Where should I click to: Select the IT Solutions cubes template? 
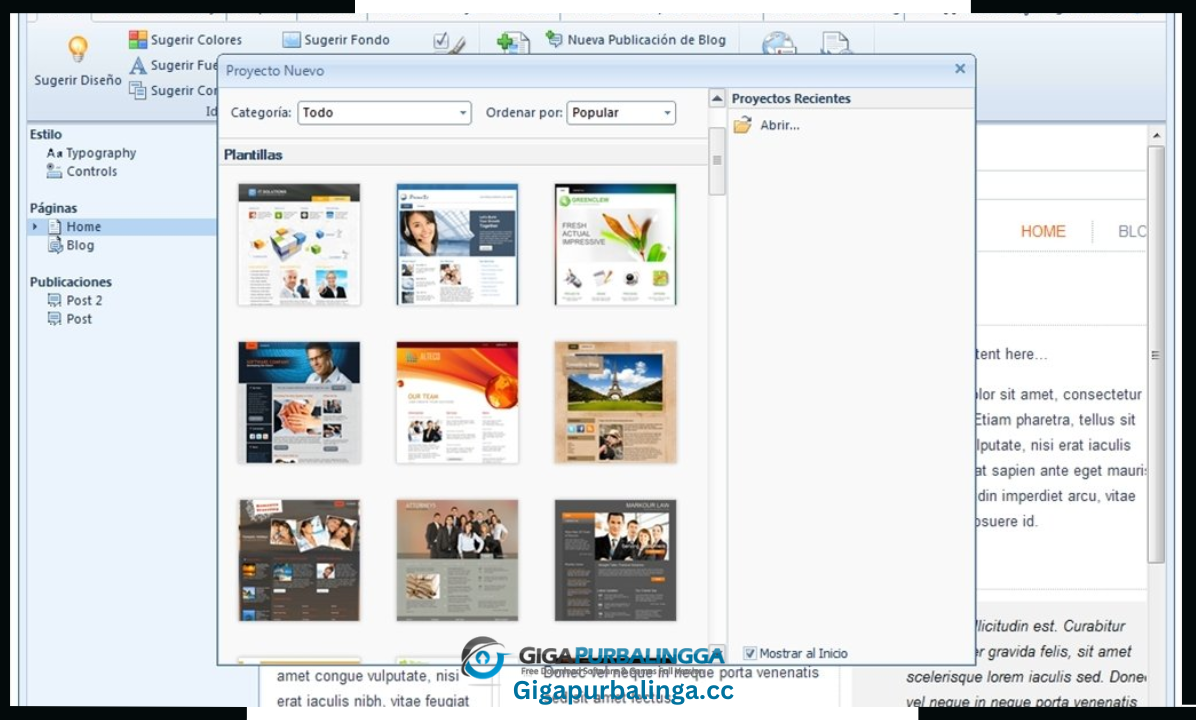click(299, 244)
